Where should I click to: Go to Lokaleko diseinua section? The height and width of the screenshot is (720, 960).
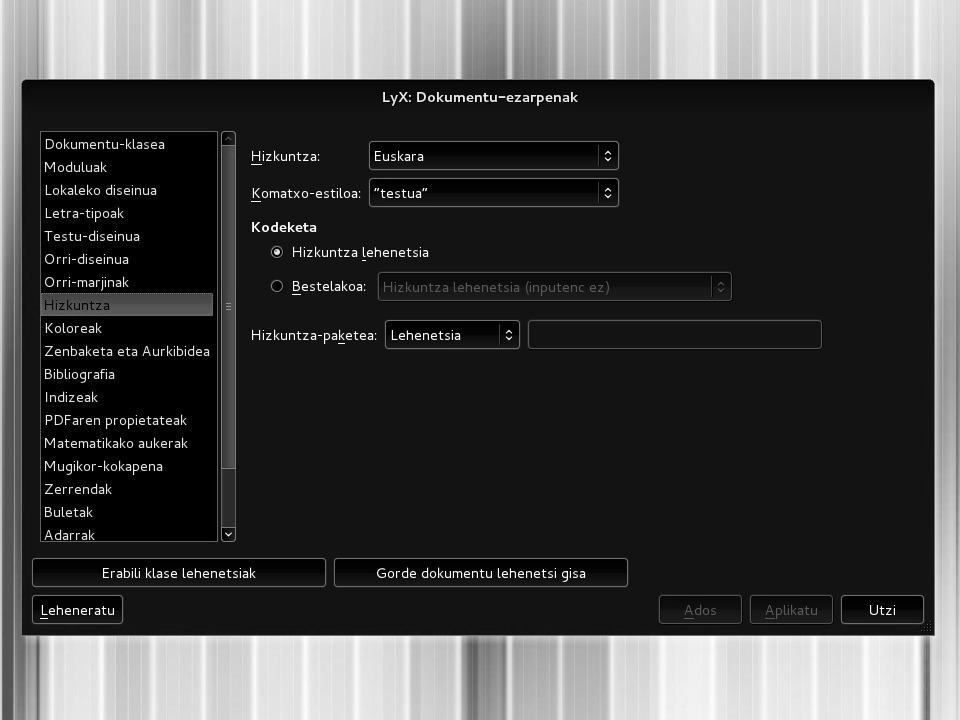pos(127,190)
